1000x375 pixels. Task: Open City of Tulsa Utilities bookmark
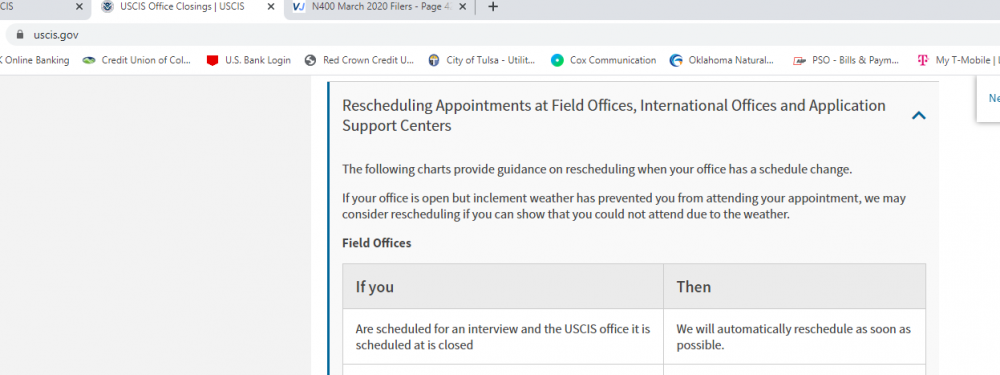pos(482,61)
